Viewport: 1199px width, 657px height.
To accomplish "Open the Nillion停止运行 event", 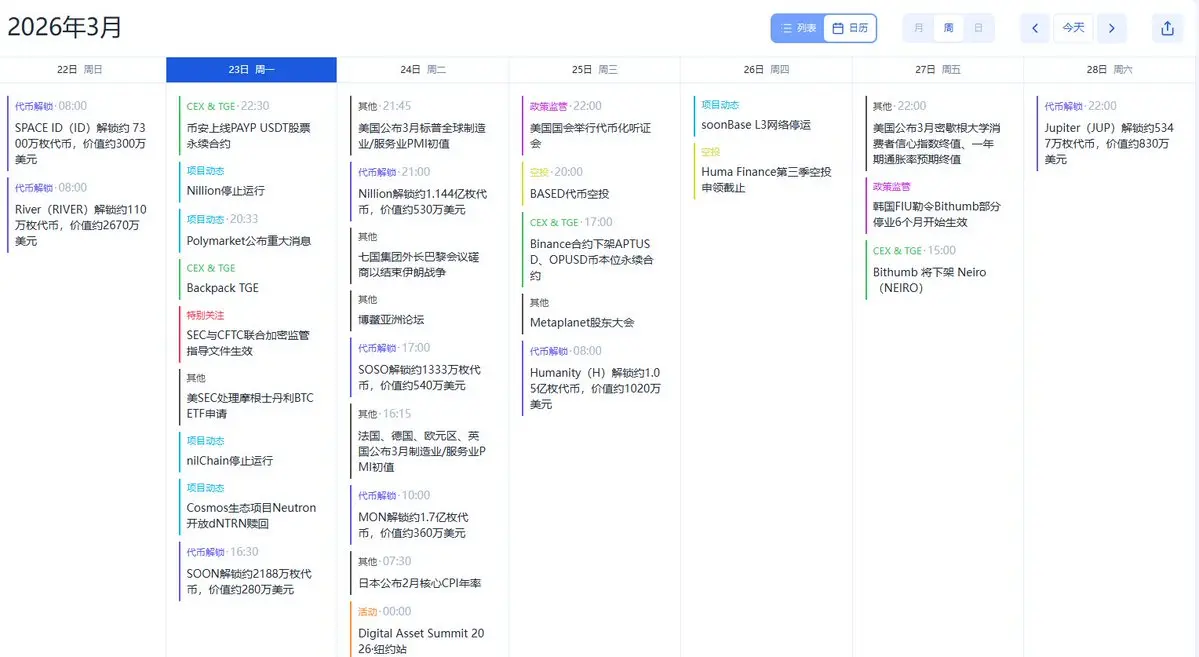I will click(x=254, y=181).
